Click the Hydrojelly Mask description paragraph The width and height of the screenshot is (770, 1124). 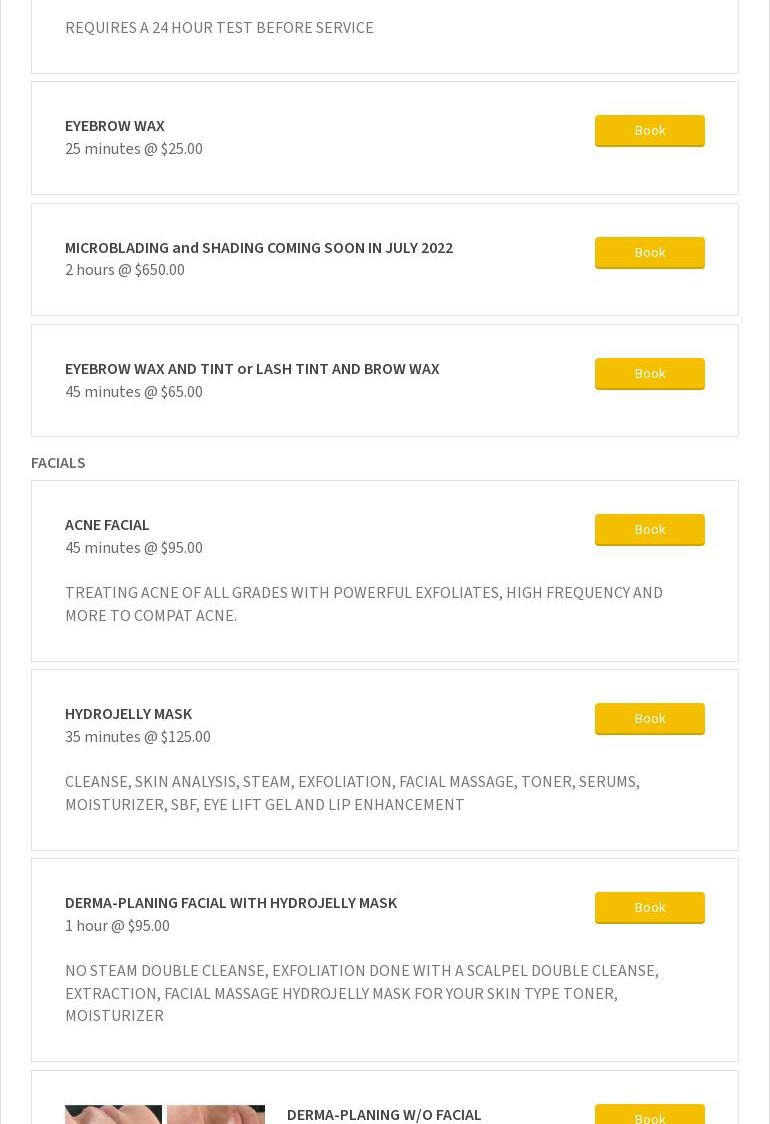[352, 793]
